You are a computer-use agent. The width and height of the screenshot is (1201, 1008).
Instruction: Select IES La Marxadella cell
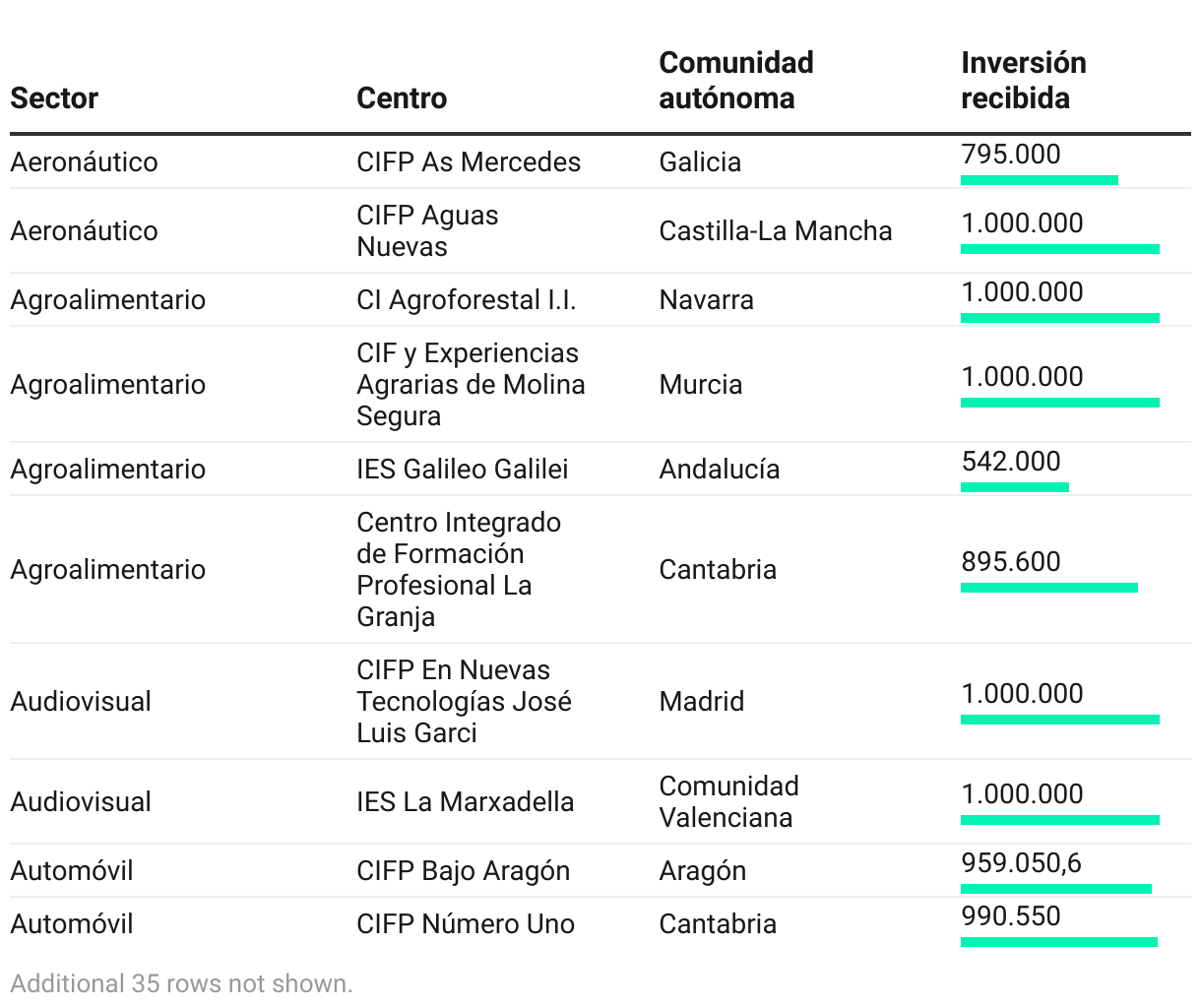(466, 801)
